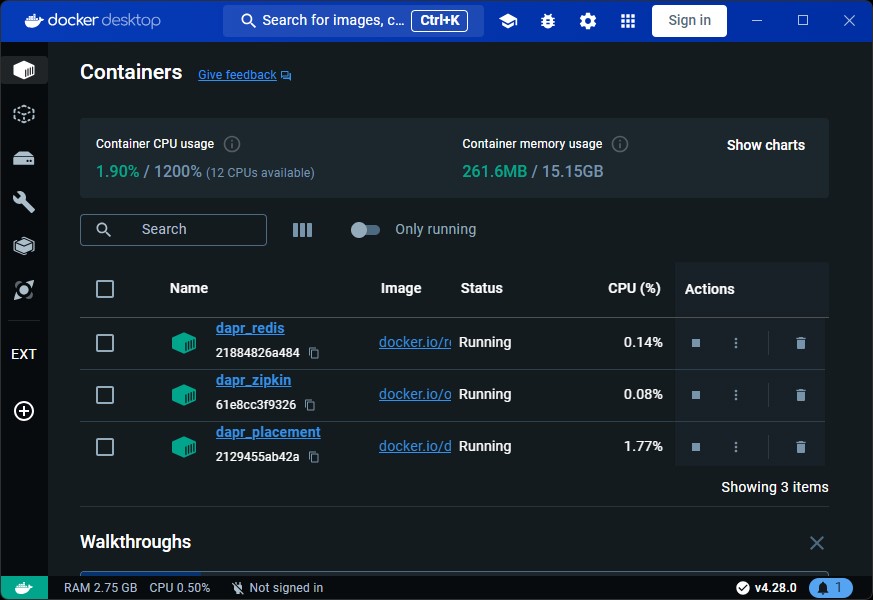
Task: Open Docker Scout icon in sidebar
Action: pyautogui.click(x=24, y=290)
